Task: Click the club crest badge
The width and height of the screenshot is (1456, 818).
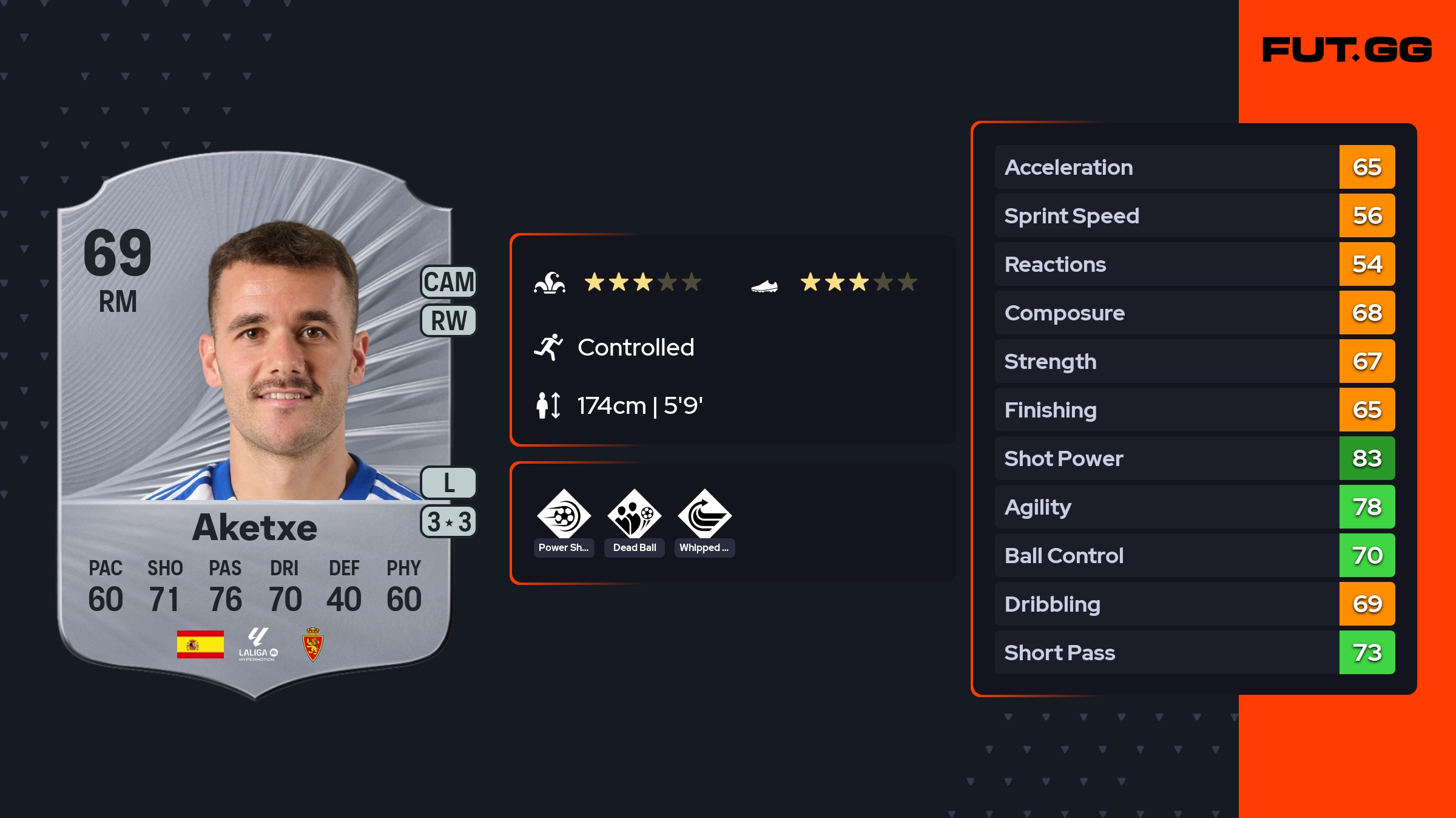Action: tap(312, 644)
